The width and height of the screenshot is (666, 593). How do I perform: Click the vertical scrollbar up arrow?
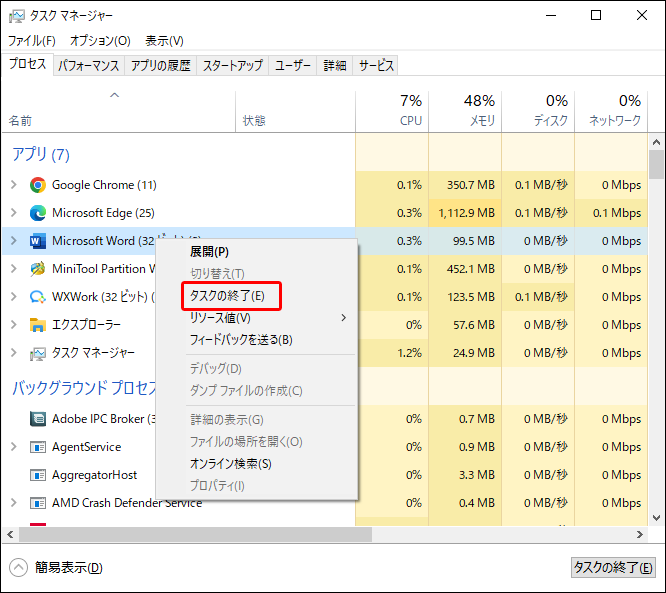point(657,142)
